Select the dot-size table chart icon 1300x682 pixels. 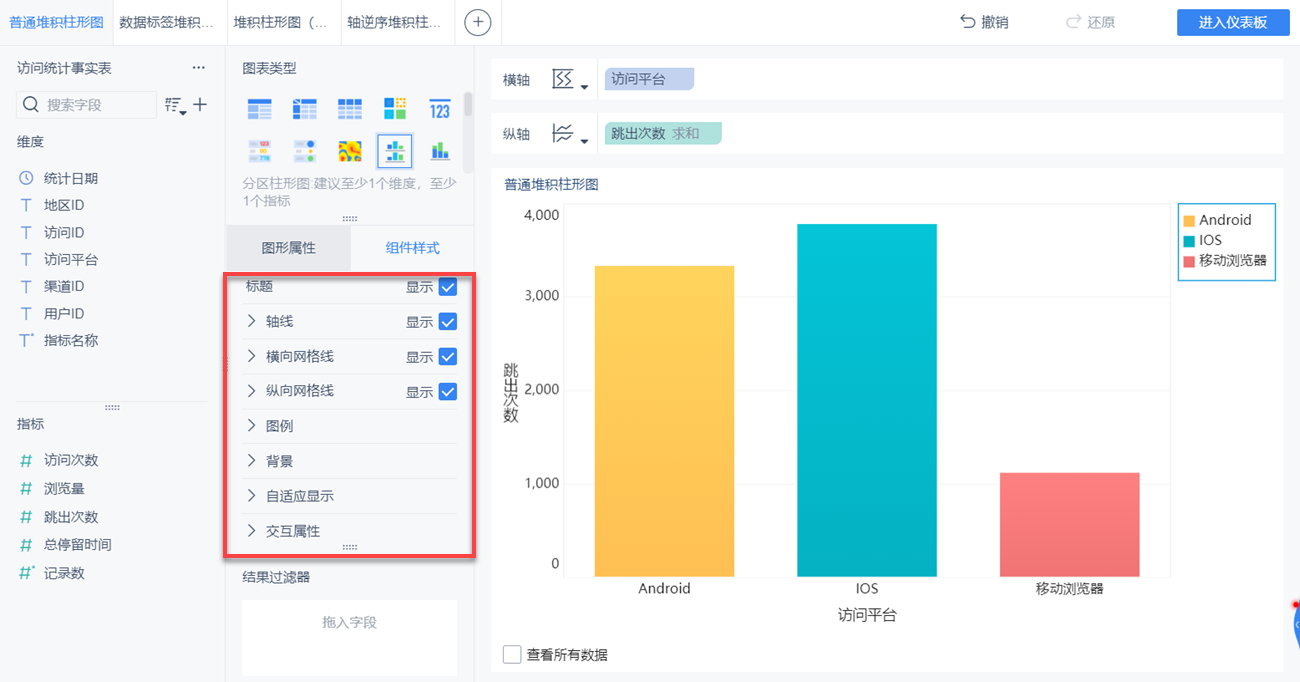pyautogui.click(x=305, y=151)
